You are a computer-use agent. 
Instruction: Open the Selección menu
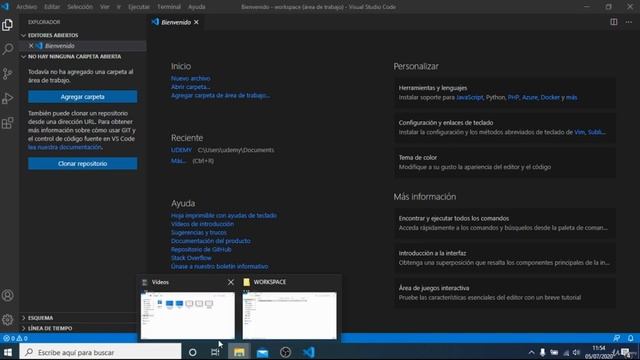pos(80,7)
